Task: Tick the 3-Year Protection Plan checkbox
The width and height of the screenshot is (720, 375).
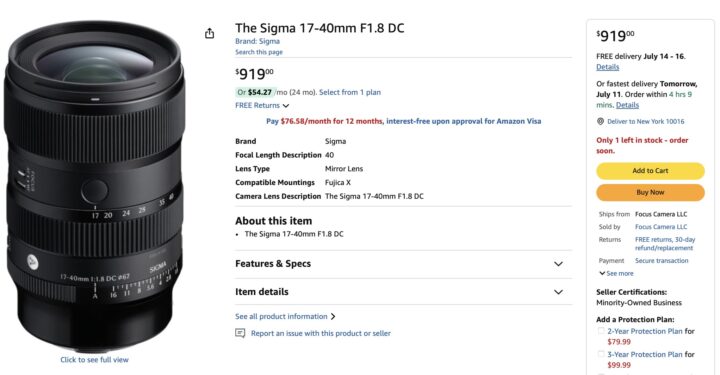Action: 601,354
